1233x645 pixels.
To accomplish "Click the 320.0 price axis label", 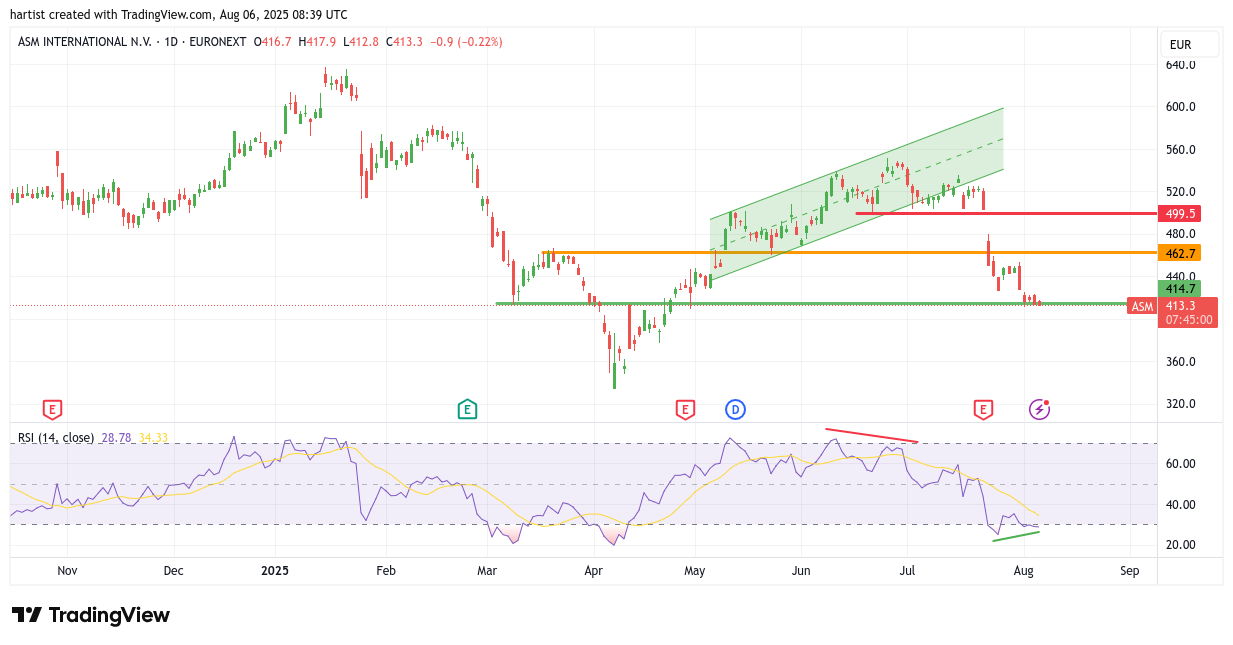I will pos(1181,404).
